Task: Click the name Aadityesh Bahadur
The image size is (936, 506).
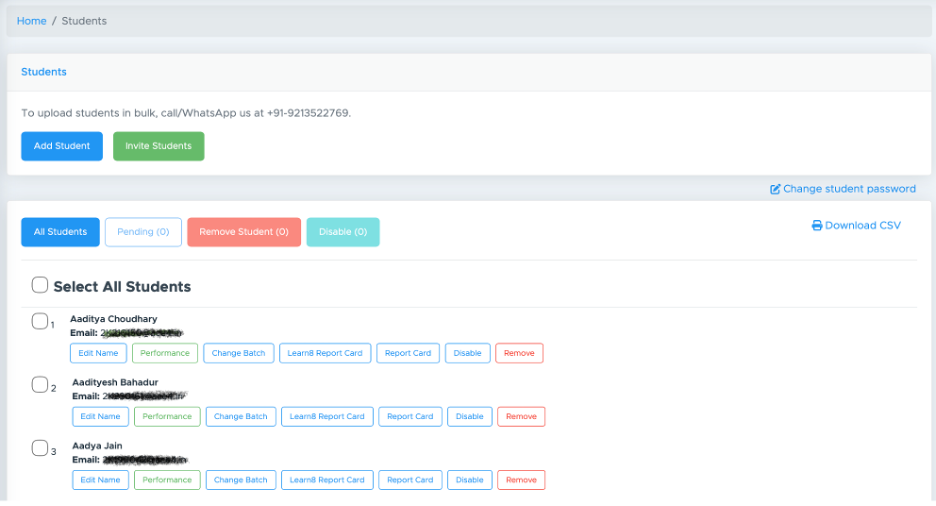Action: pyautogui.click(x=115, y=382)
